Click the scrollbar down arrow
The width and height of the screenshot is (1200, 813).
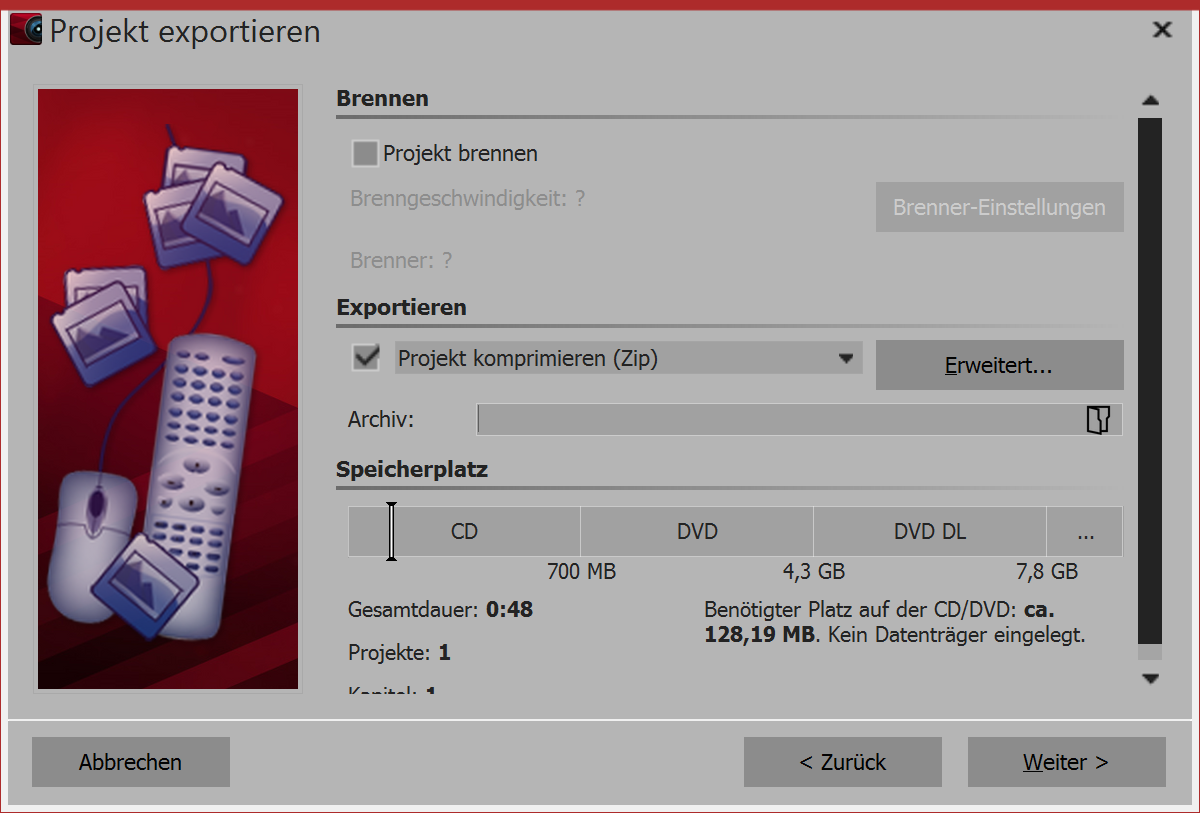point(1151,676)
